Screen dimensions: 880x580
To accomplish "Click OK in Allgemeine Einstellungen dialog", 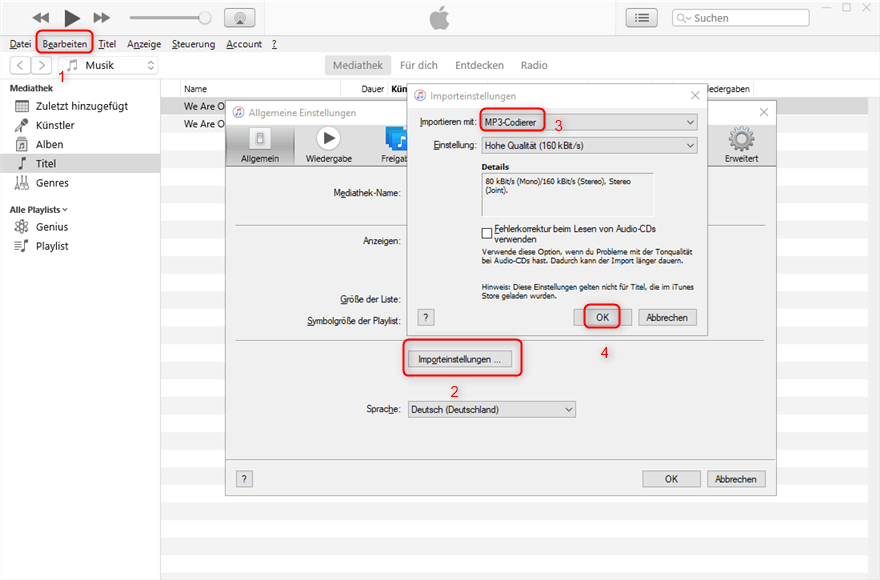I will [x=671, y=479].
